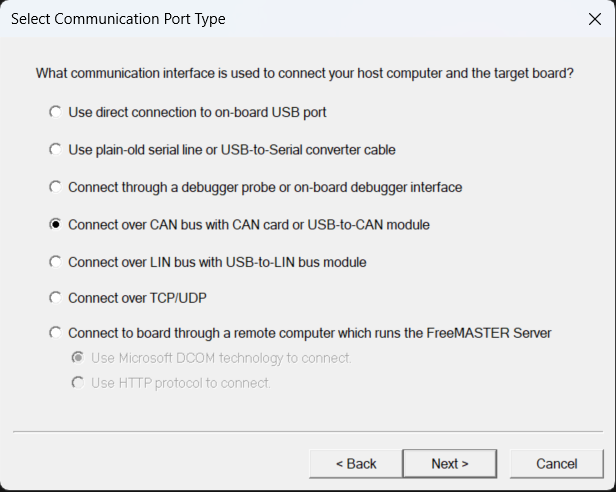616x492 pixels.
Task: Close the Select Communication Port Type dialog
Action: 595,19
